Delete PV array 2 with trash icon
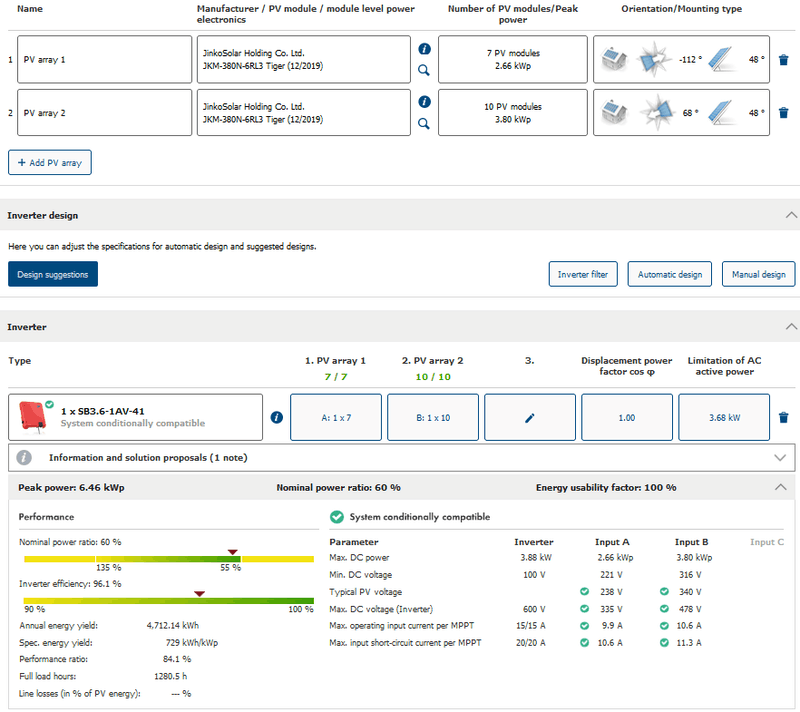Image resolution: width=800 pixels, height=712 pixels. coord(783,113)
